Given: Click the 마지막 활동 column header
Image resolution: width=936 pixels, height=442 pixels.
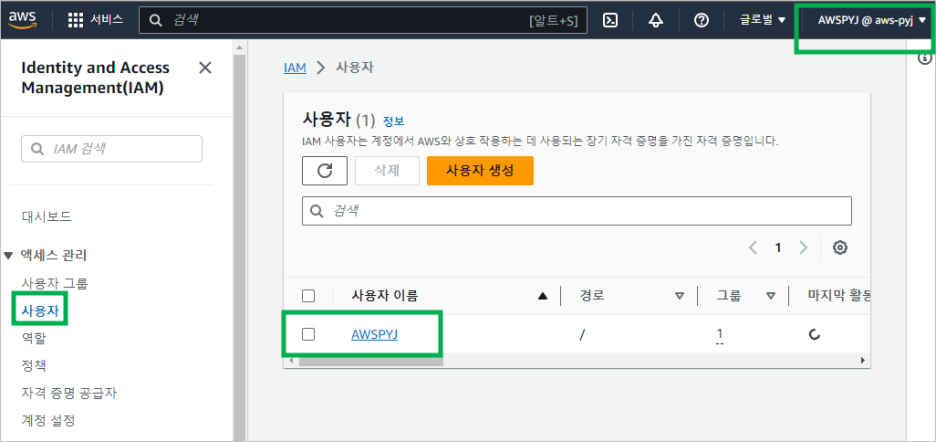Looking at the screenshot, I should tap(839, 295).
